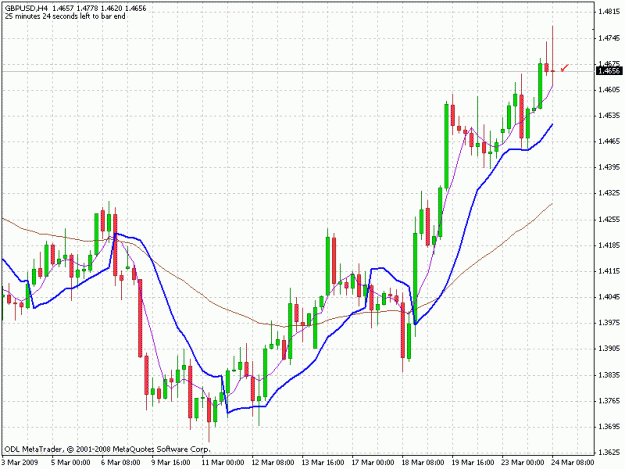Screen dimensions: 625x469
Task: Click the 13 Mar 16:00 time axis label
Action: (x=323, y=462)
